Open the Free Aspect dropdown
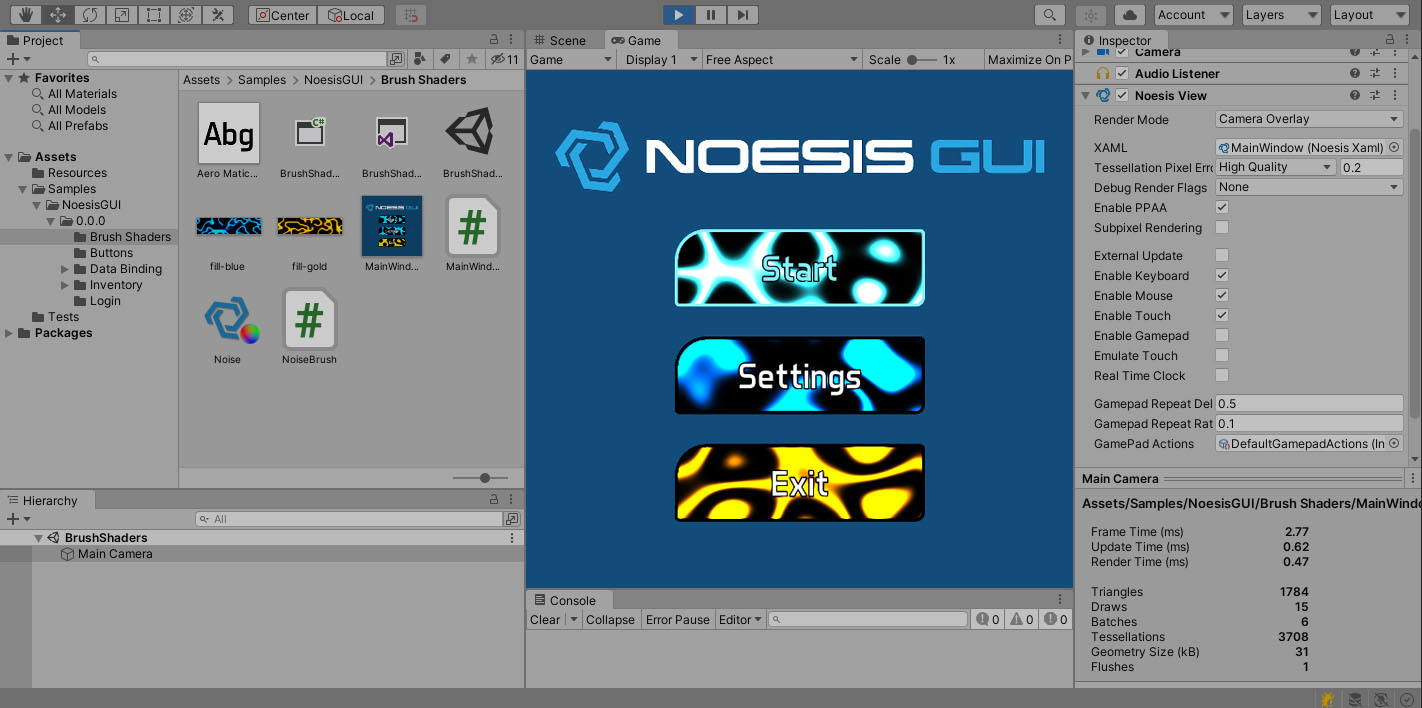Screen dimensions: 1422x708 pos(780,59)
